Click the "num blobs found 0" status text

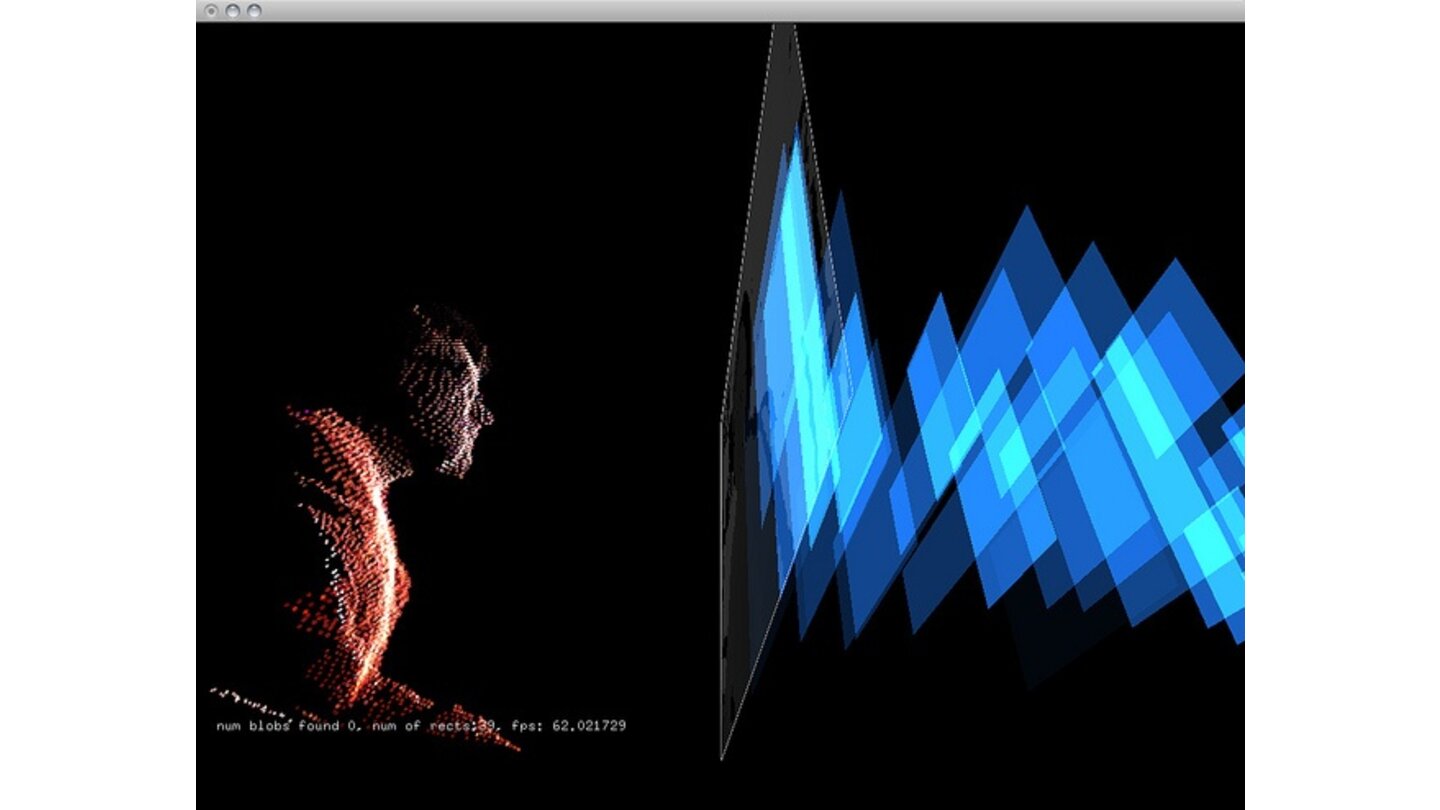click(x=289, y=726)
